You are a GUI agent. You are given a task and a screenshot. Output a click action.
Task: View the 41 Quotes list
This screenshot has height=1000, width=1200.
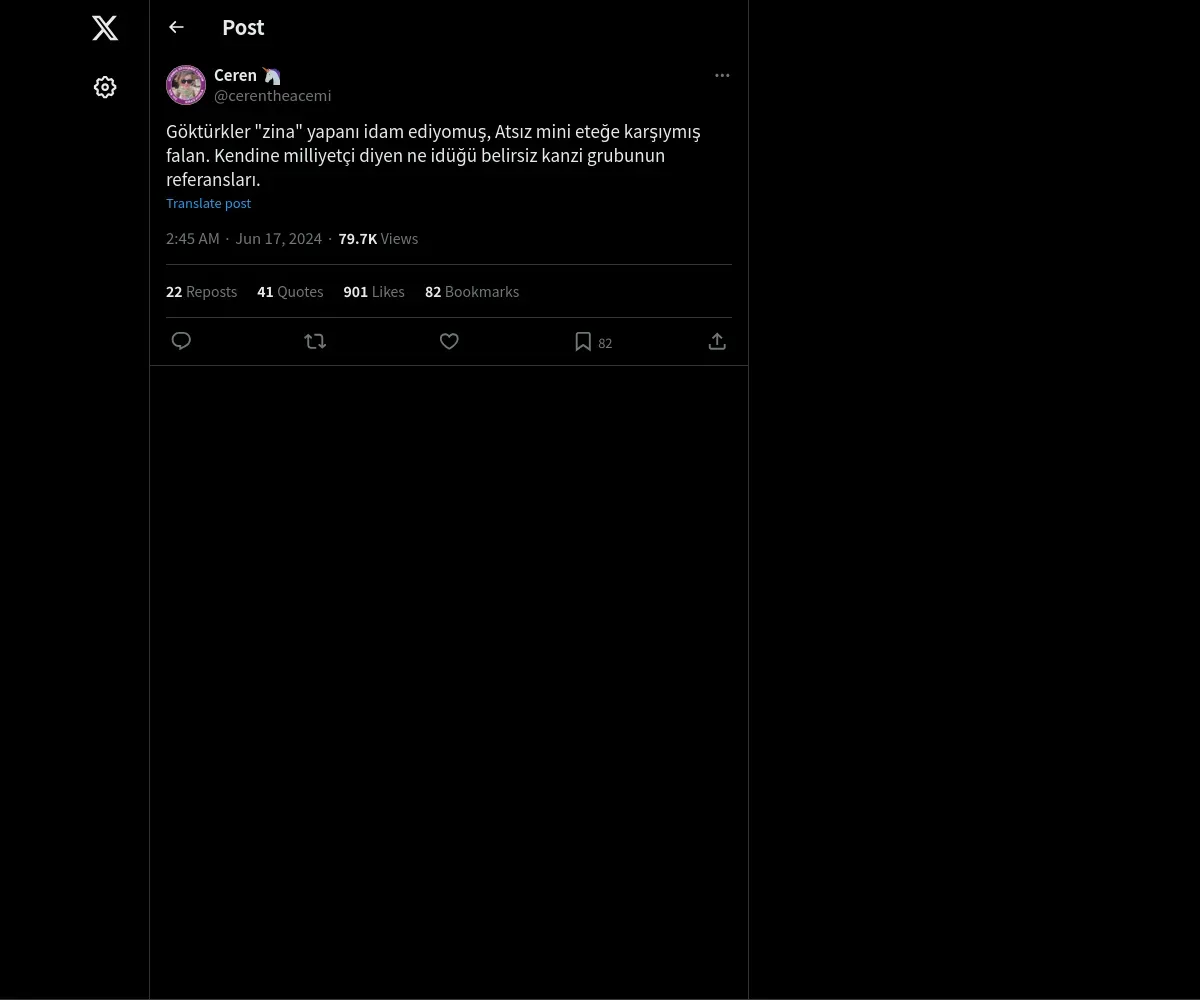(x=290, y=292)
